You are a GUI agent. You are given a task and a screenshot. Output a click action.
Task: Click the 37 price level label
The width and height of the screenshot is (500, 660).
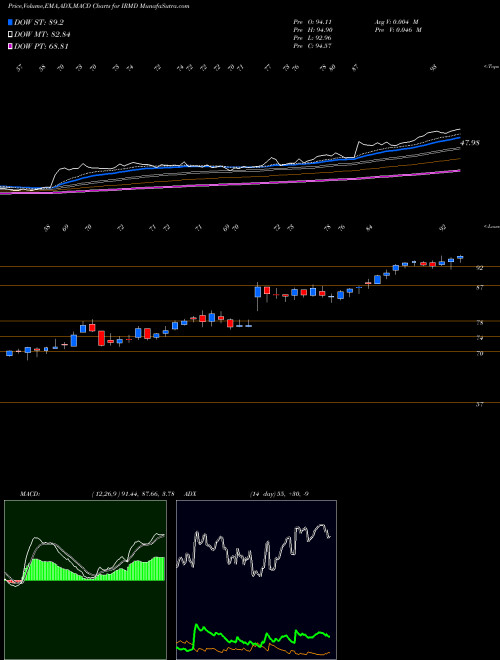479,405
